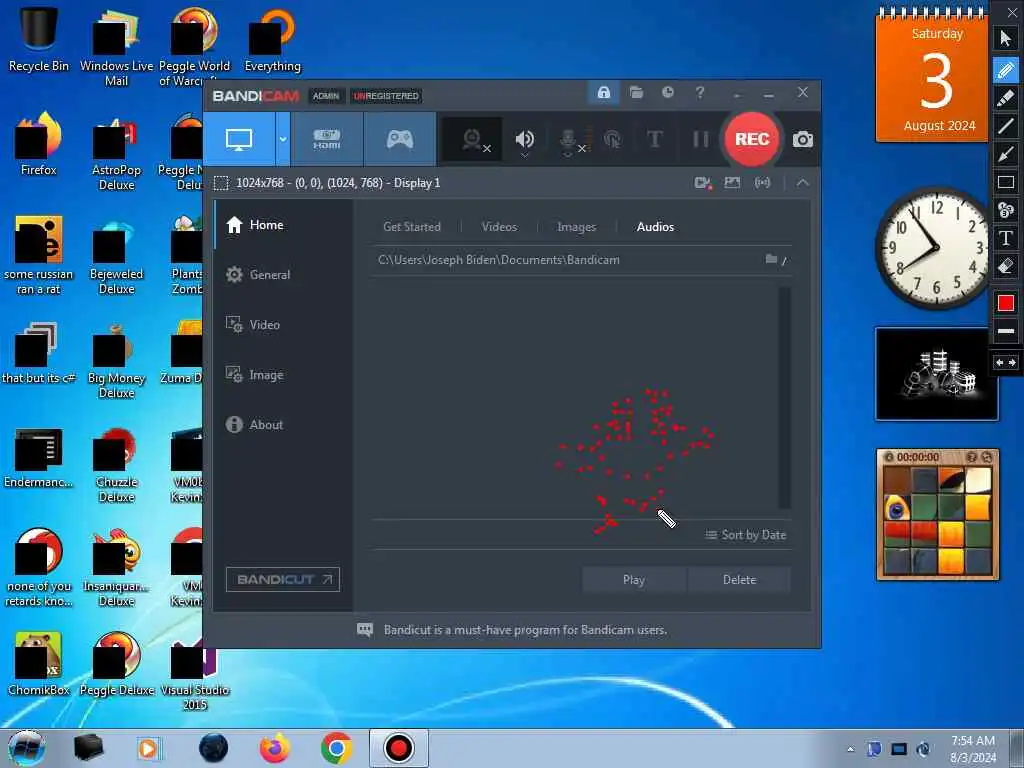
Task: Toggle the pause recording button
Action: click(x=701, y=139)
